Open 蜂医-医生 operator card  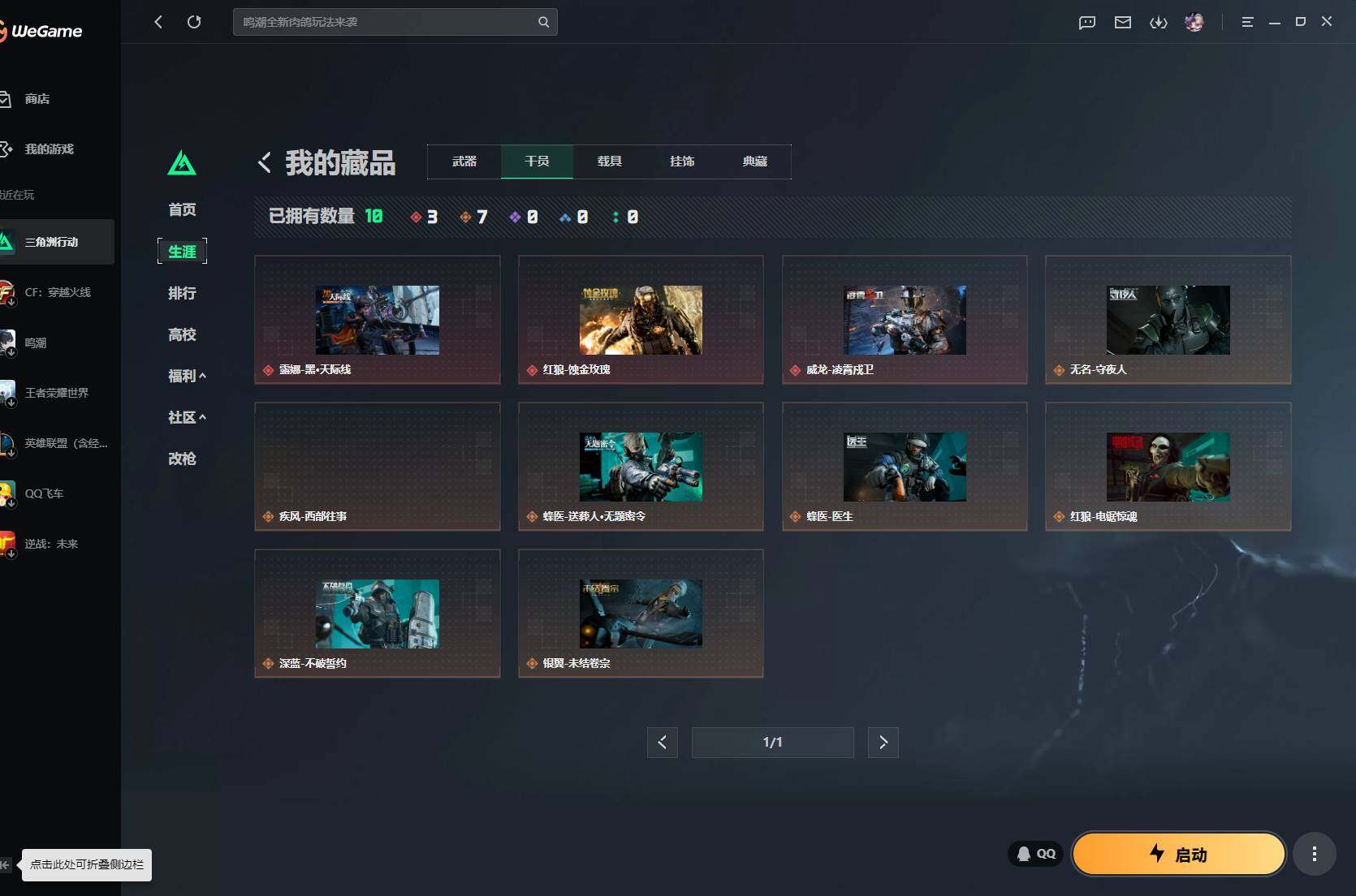pyautogui.click(x=905, y=467)
